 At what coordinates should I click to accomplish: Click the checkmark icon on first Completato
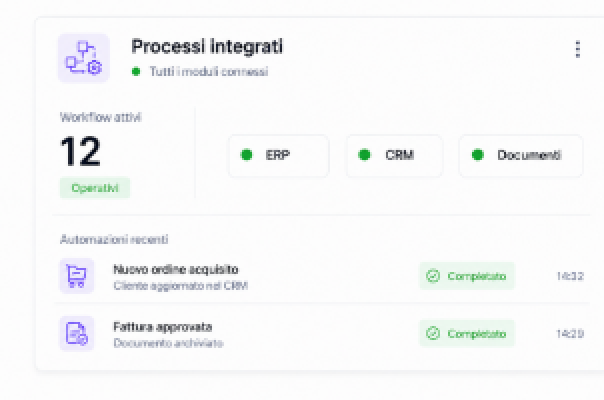point(433,276)
